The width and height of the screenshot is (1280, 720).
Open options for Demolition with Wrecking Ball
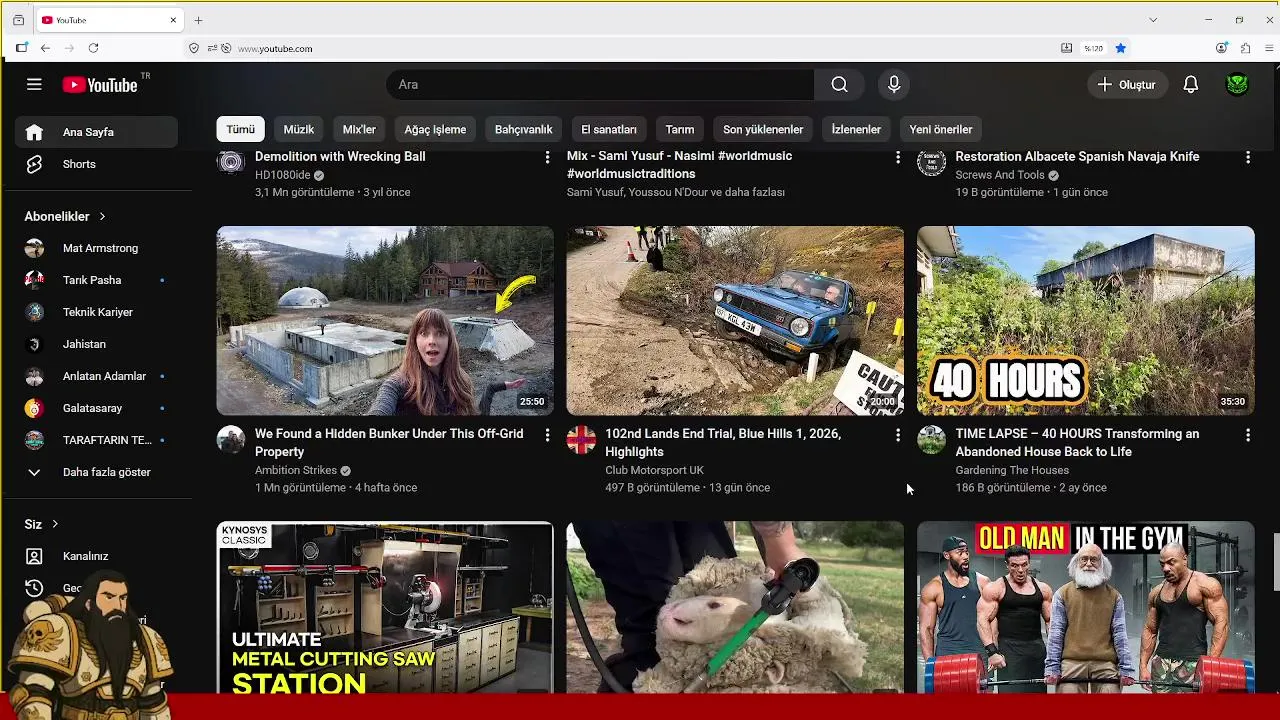tap(547, 158)
